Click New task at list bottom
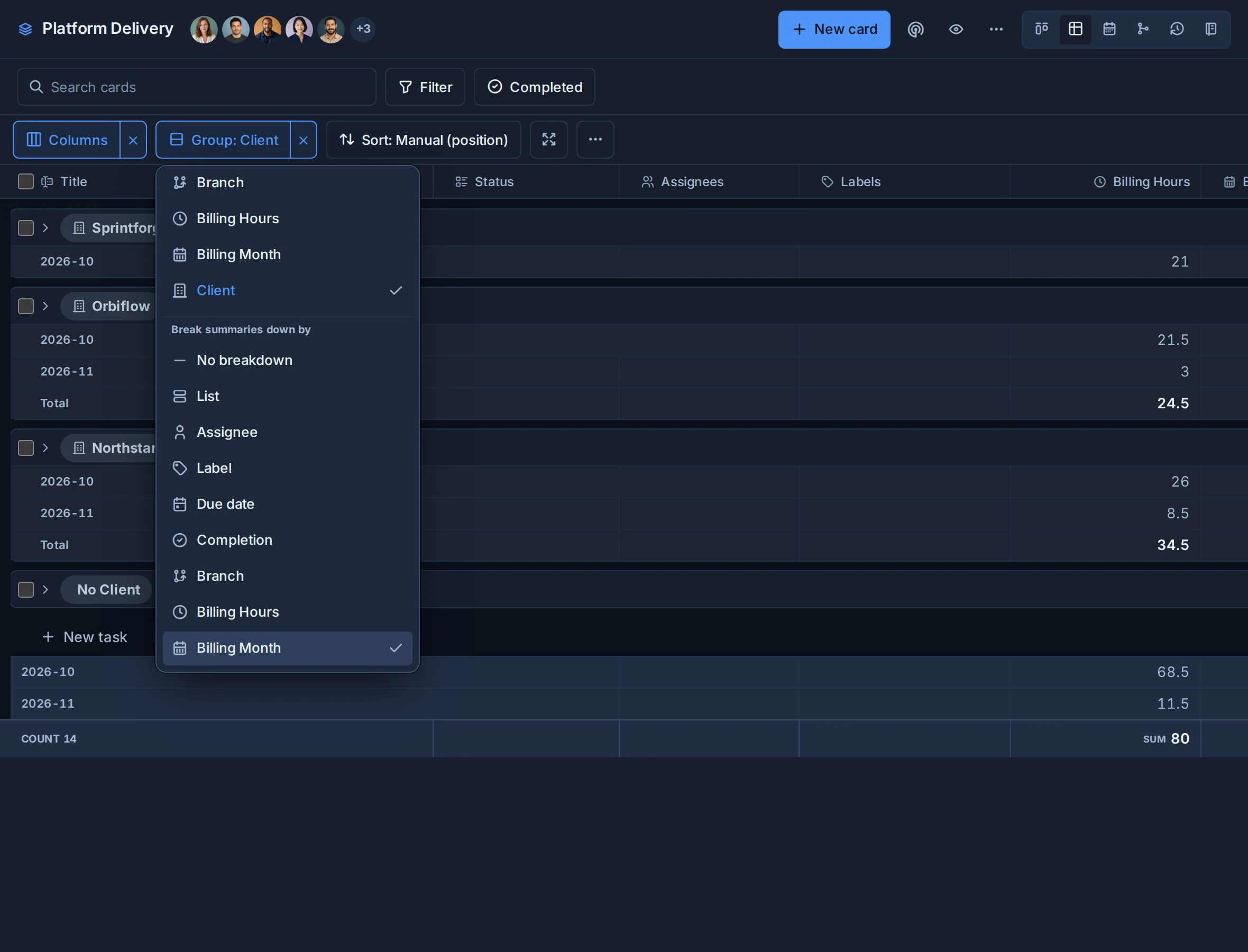The width and height of the screenshot is (1248, 952). click(85, 637)
